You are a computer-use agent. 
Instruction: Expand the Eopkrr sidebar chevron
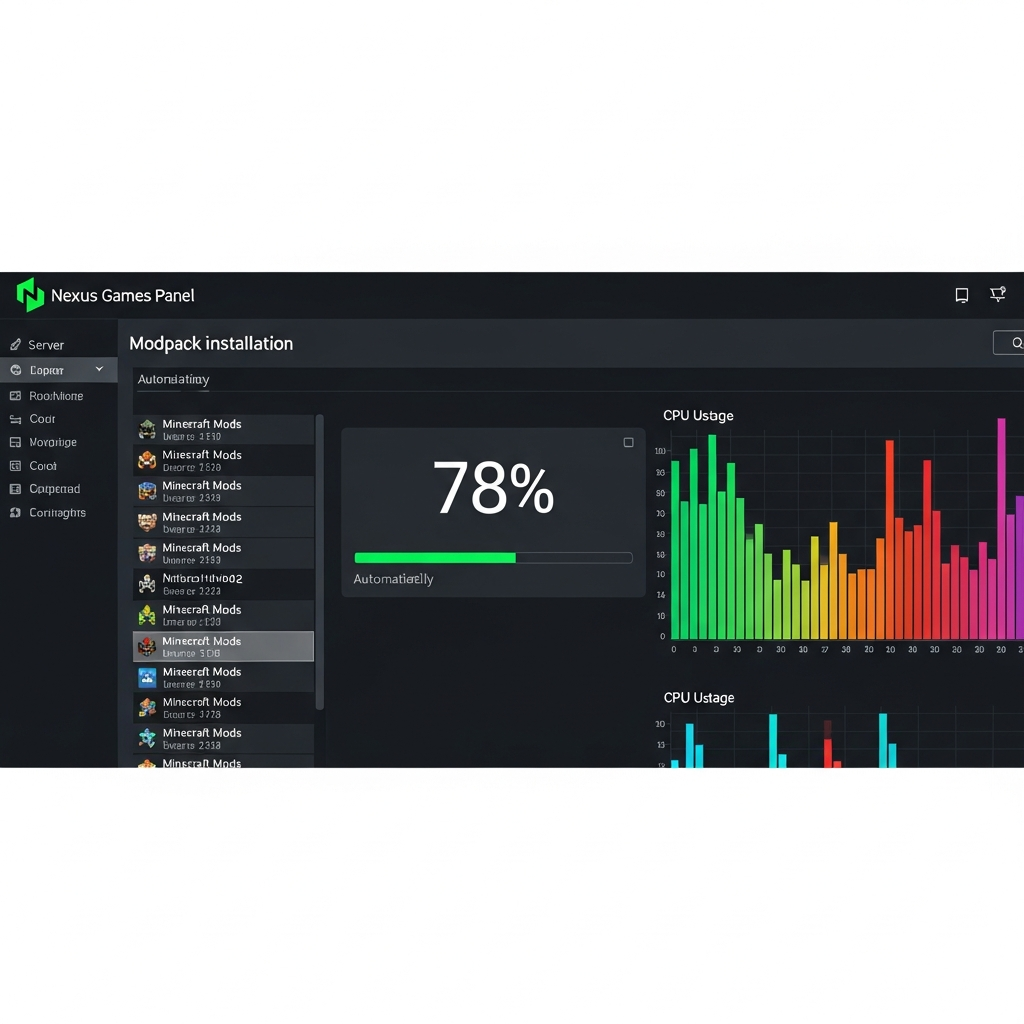point(99,370)
